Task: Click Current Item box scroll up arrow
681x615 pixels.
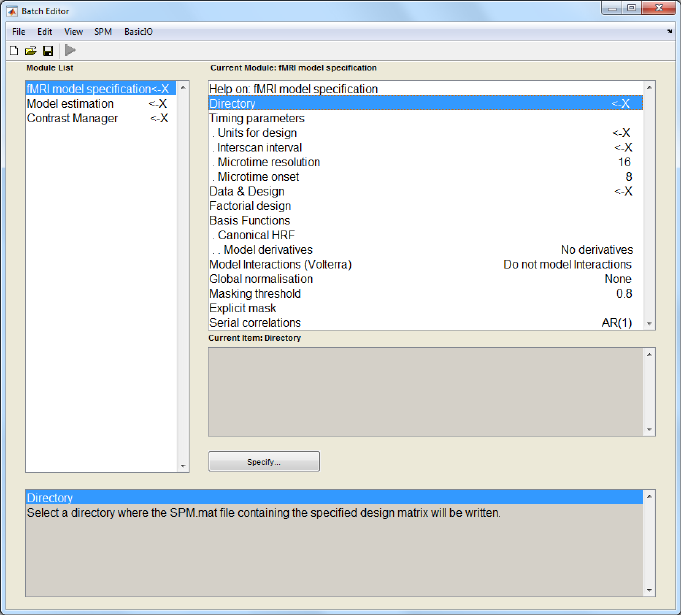Action: [649, 354]
